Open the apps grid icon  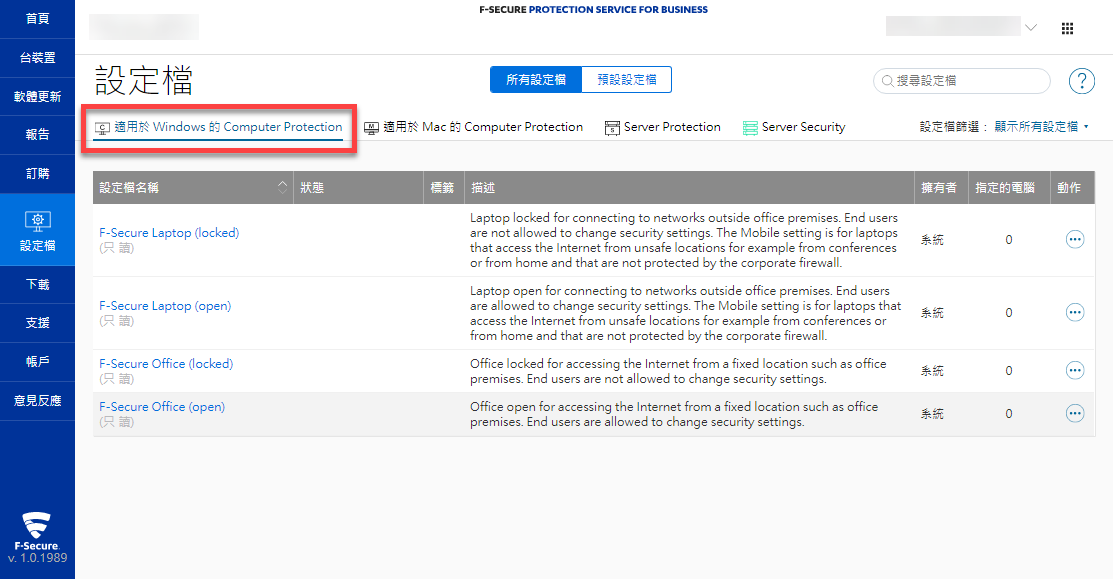[x=1067, y=29]
